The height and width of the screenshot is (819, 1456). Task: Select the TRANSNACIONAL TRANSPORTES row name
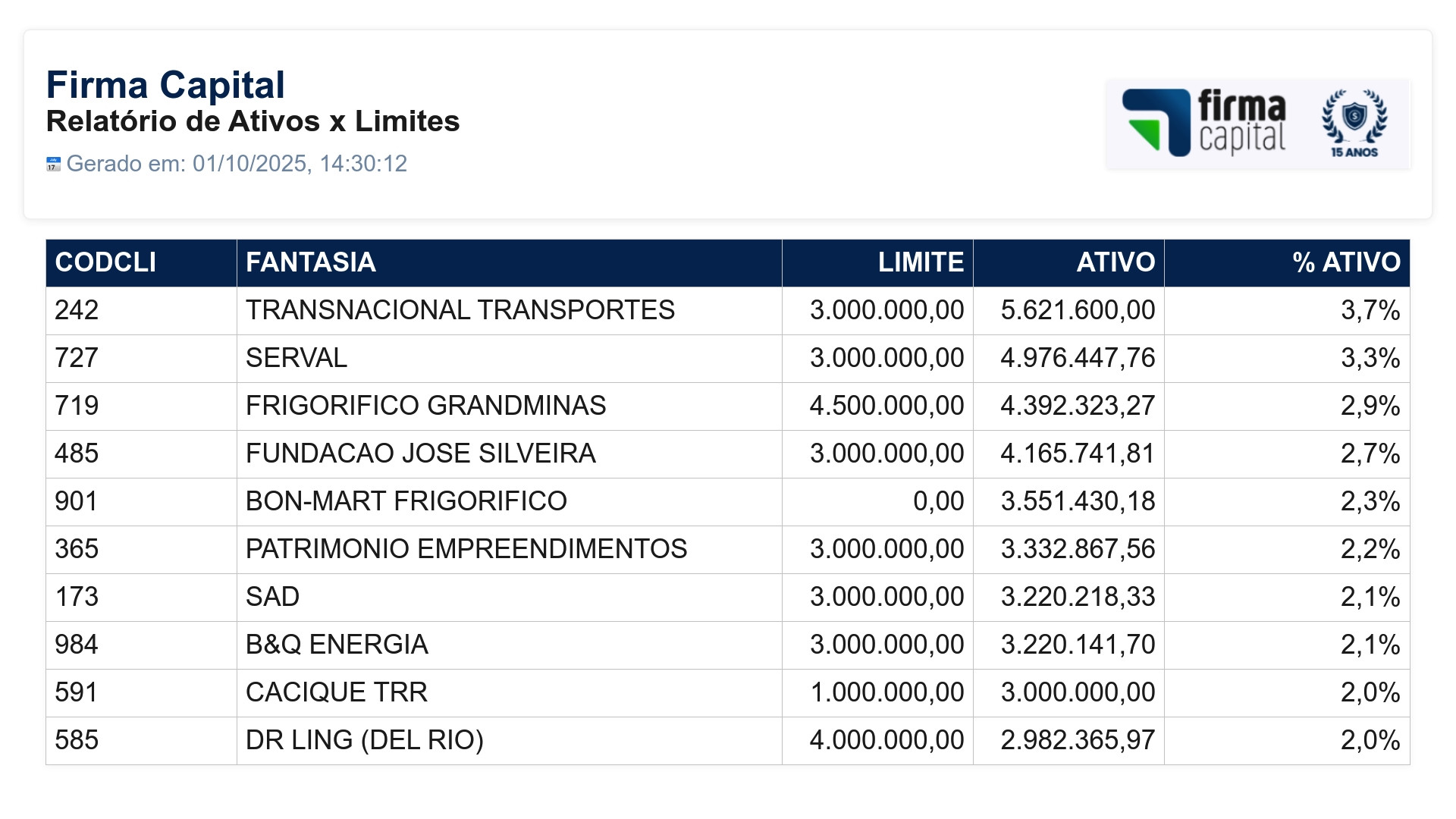(460, 310)
